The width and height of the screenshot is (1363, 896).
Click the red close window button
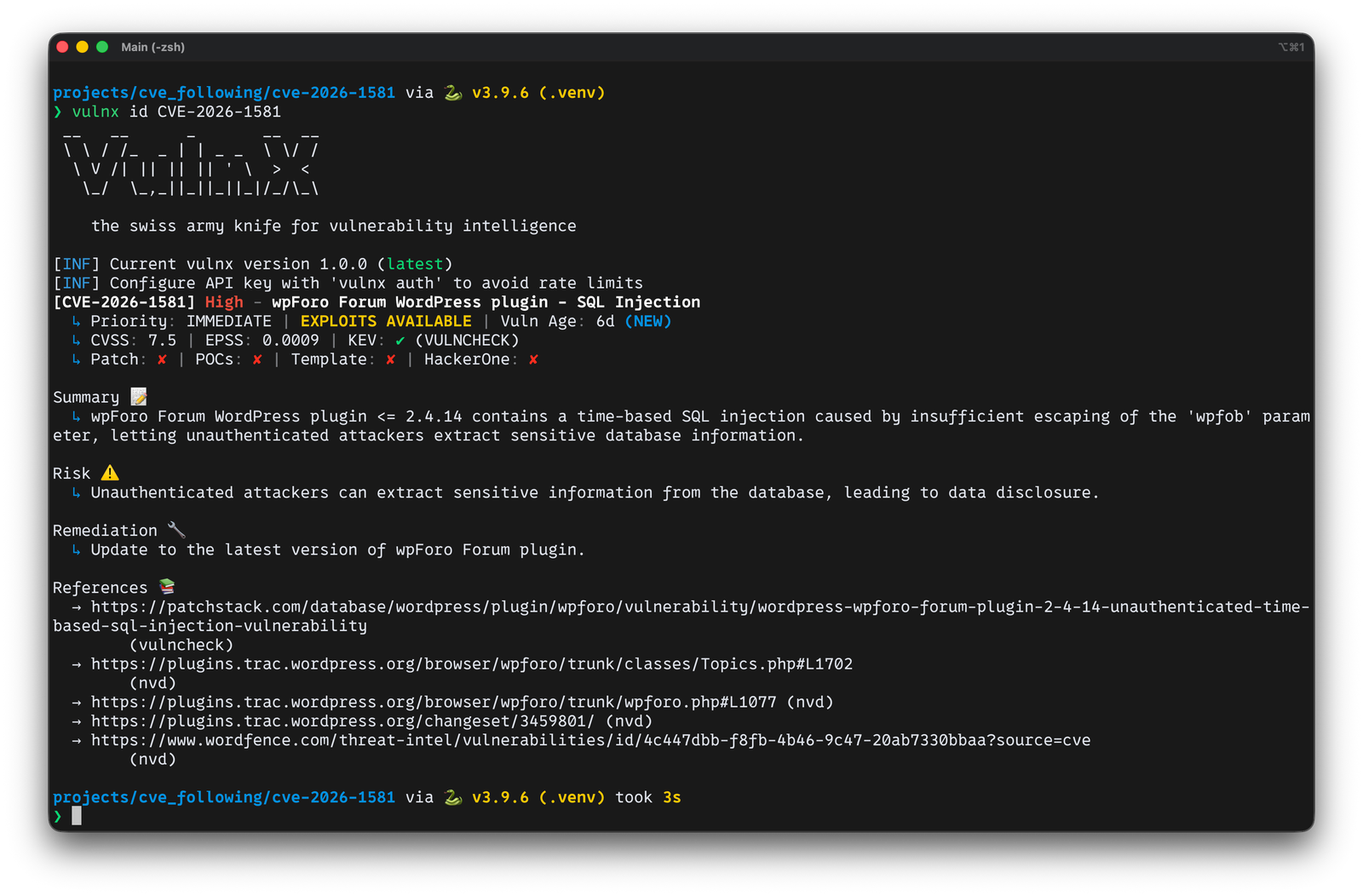[62, 47]
